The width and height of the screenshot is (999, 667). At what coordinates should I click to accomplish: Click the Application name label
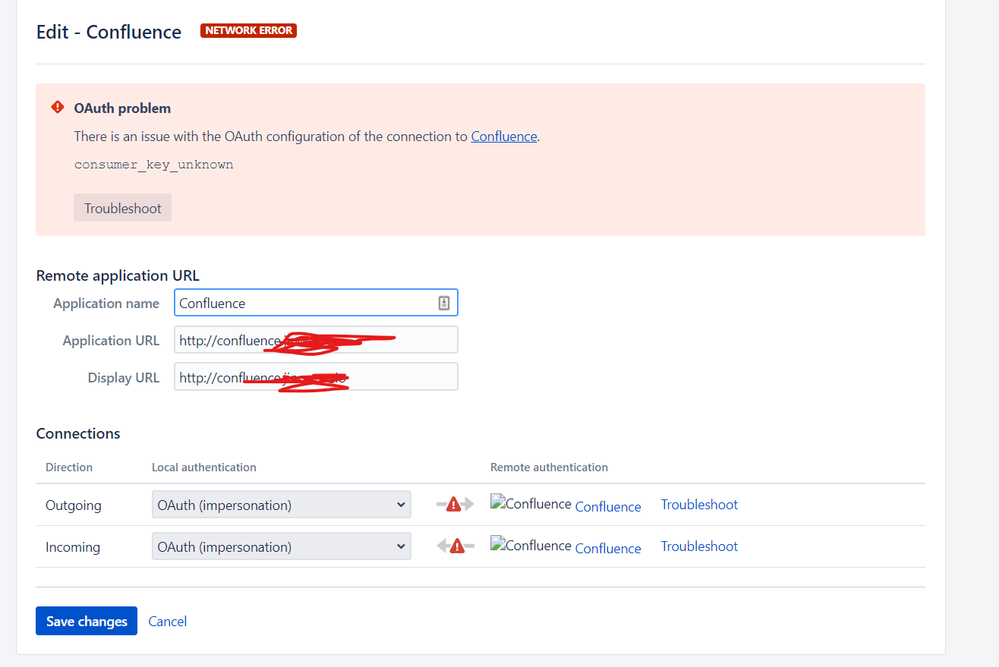(x=106, y=303)
